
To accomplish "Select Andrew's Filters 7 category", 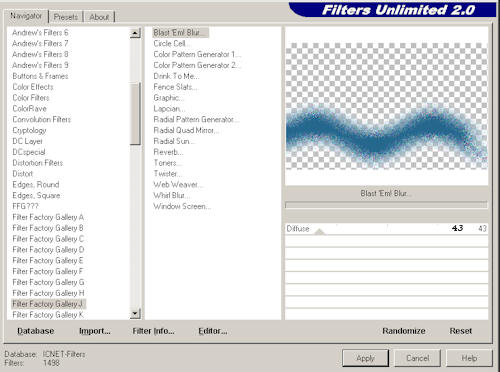I will [40, 43].
